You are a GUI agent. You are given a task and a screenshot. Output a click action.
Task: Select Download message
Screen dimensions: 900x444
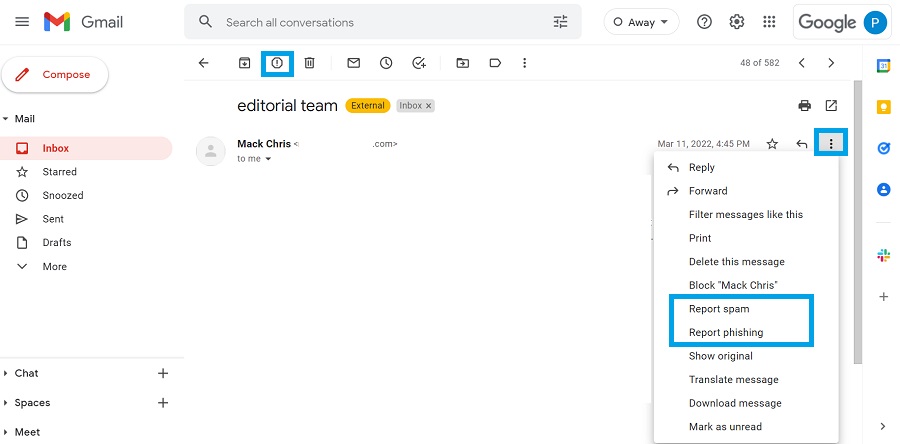point(746,403)
